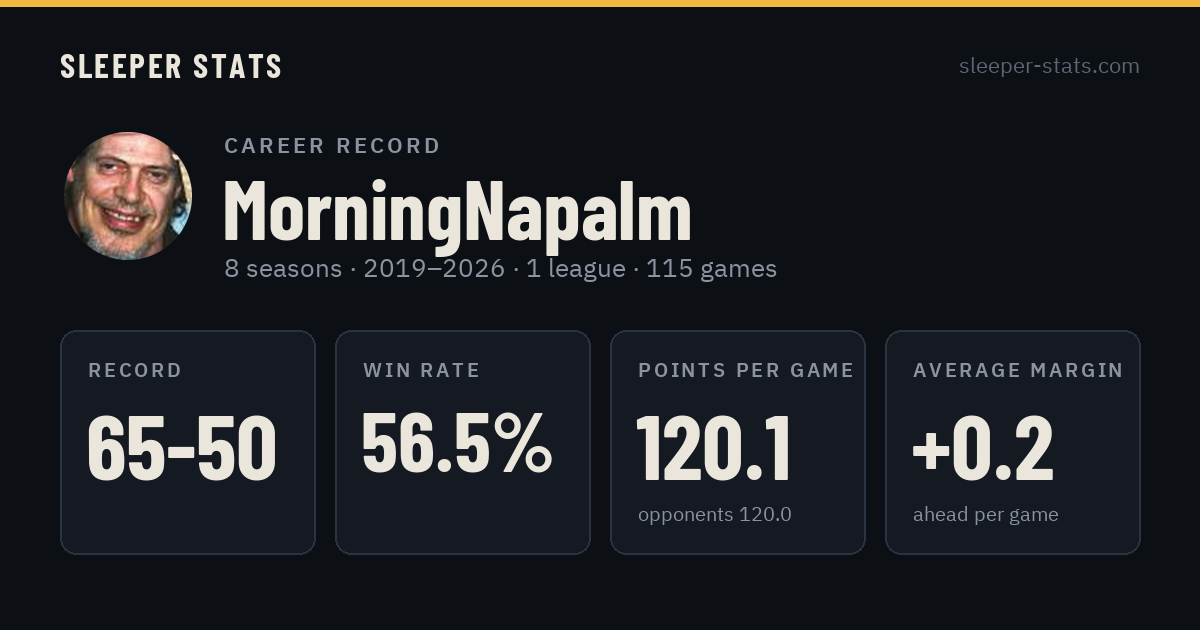
Task: Click the CAREER RECORD label
Action: click(332, 146)
